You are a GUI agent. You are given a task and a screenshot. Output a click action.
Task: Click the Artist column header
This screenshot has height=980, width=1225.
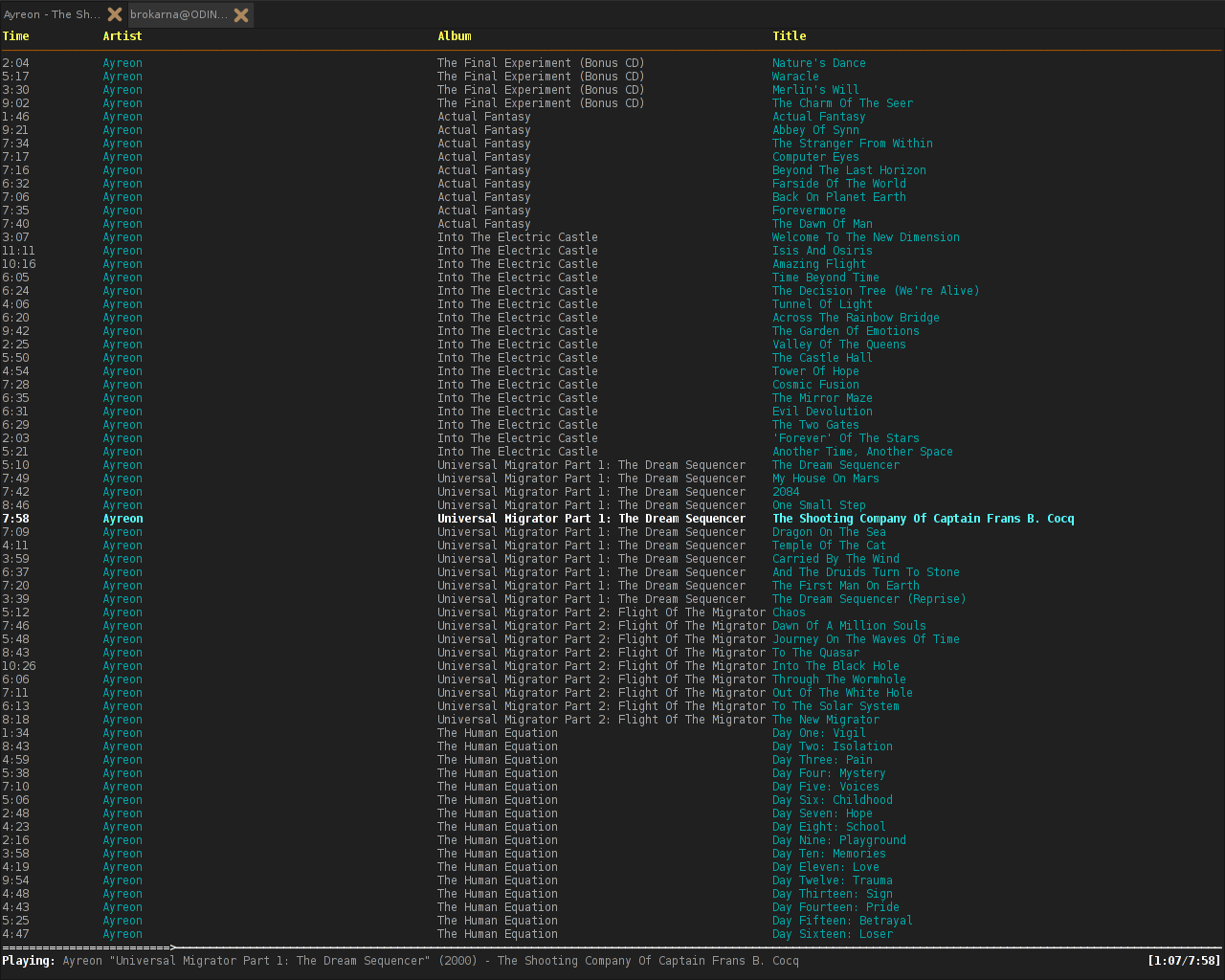(x=122, y=36)
